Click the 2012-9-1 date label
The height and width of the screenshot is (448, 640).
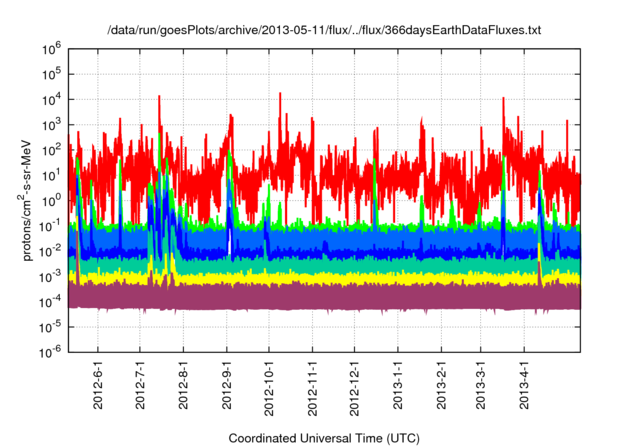pyautogui.click(x=227, y=385)
